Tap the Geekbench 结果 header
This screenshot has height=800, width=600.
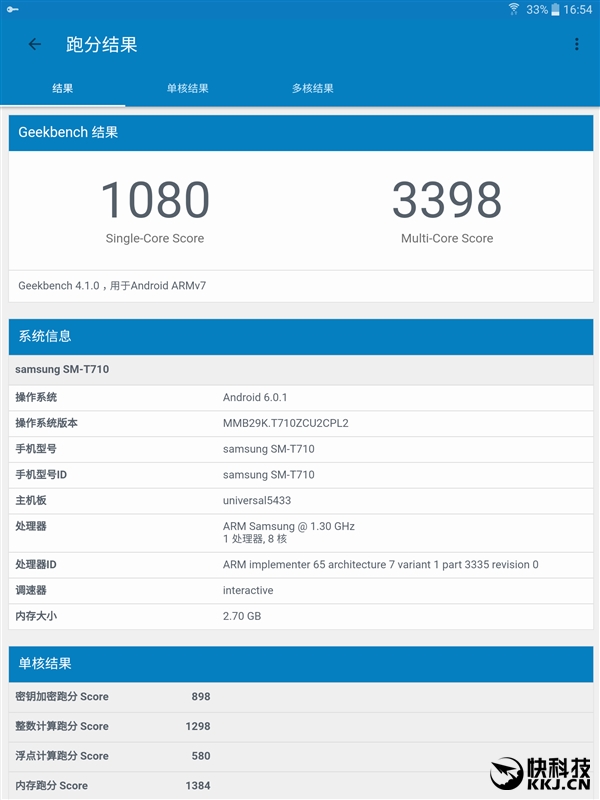pos(301,133)
